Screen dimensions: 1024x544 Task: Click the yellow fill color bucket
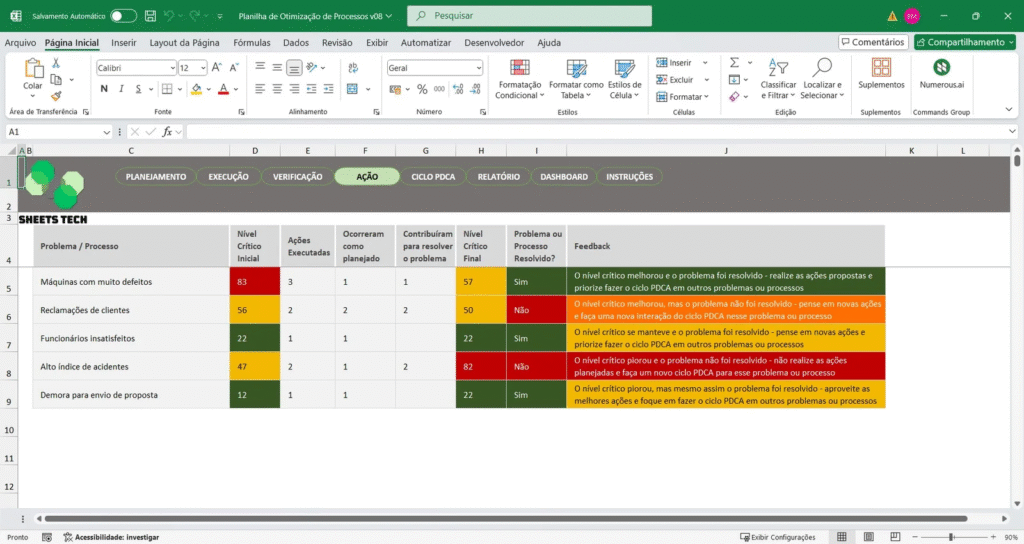click(x=197, y=89)
